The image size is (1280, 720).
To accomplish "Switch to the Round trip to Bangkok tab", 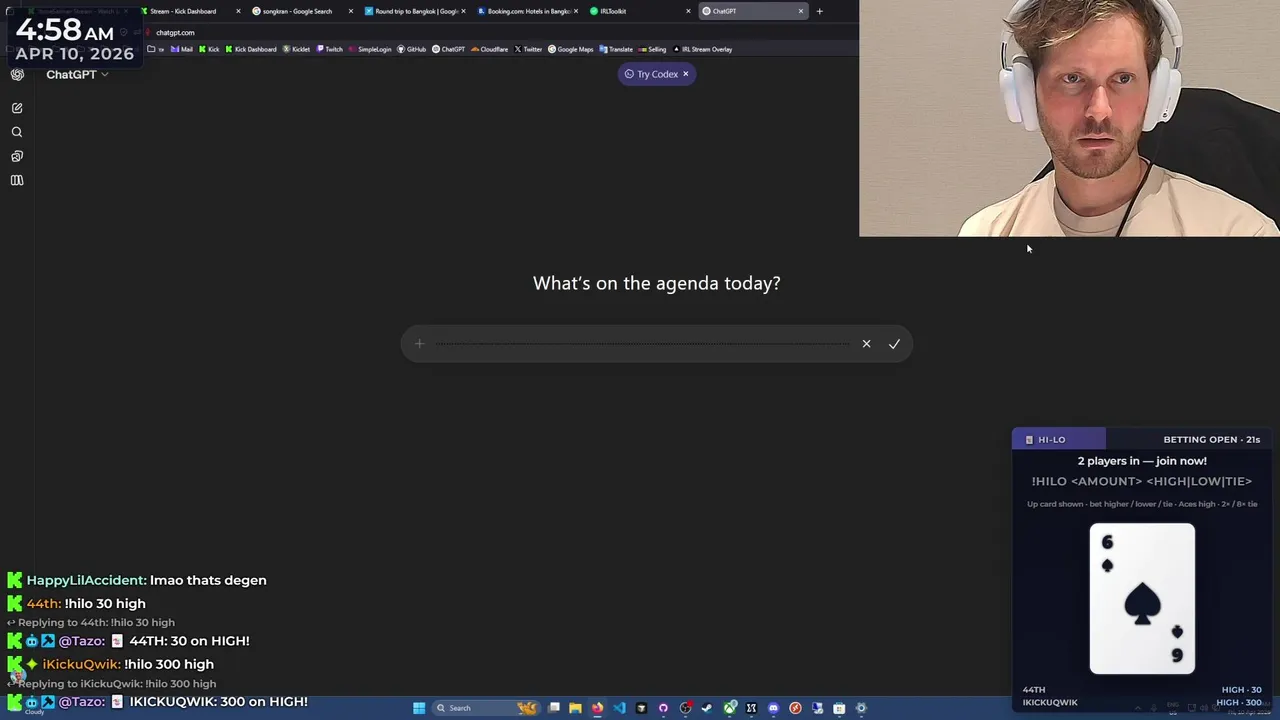I will click(x=412, y=11).
